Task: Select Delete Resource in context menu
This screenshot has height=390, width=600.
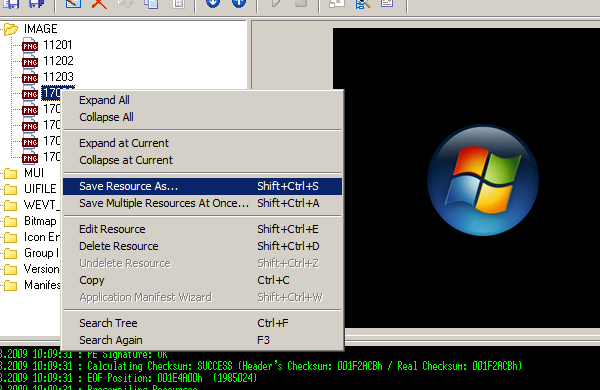Action: (202, 246)
